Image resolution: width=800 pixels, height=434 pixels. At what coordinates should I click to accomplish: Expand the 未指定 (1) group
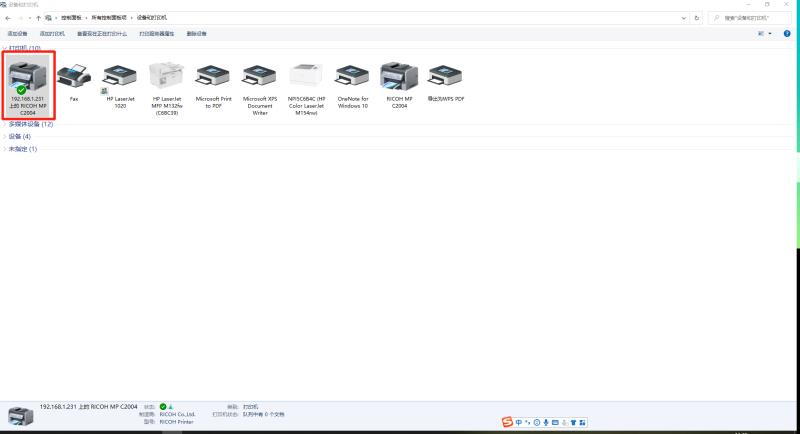coord(5,149)
